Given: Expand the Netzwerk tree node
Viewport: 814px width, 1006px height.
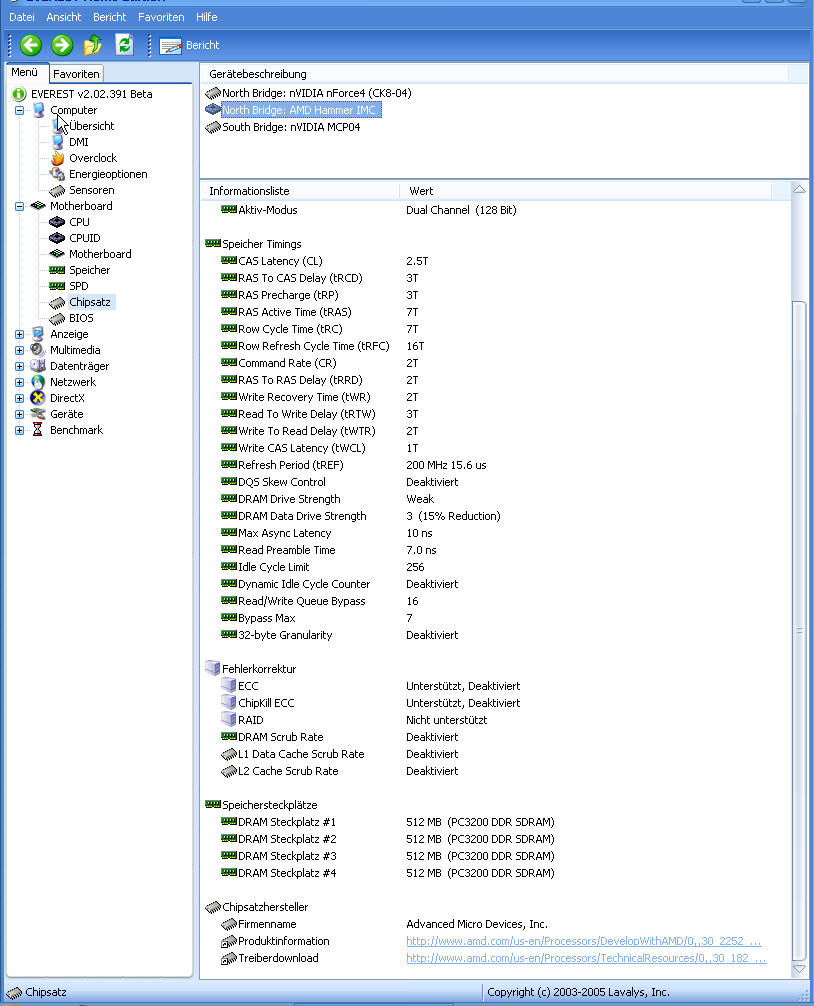Looking at the screenshot, I should (x=19, y=382).
